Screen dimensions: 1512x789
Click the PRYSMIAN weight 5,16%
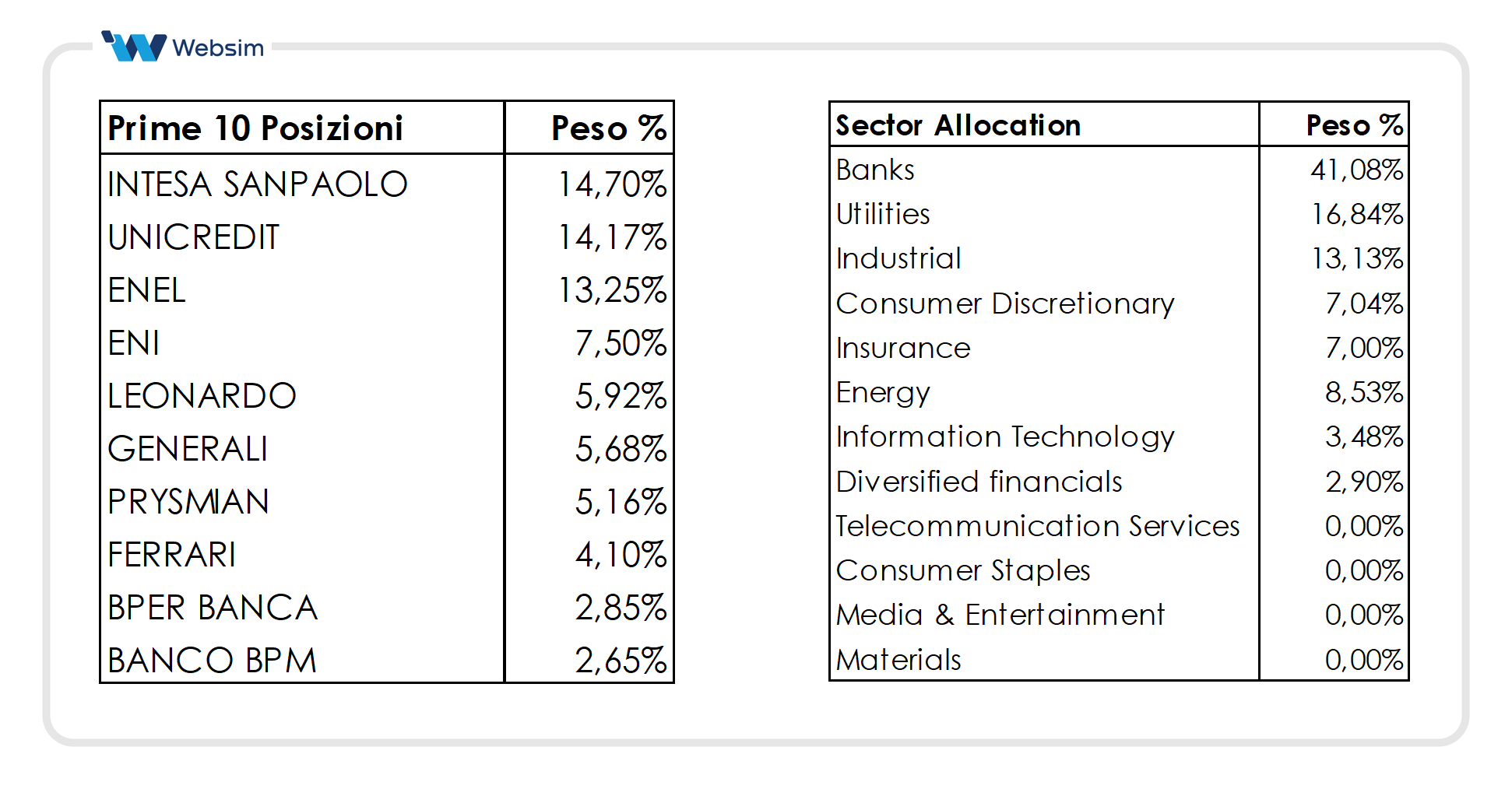[621, 502]
